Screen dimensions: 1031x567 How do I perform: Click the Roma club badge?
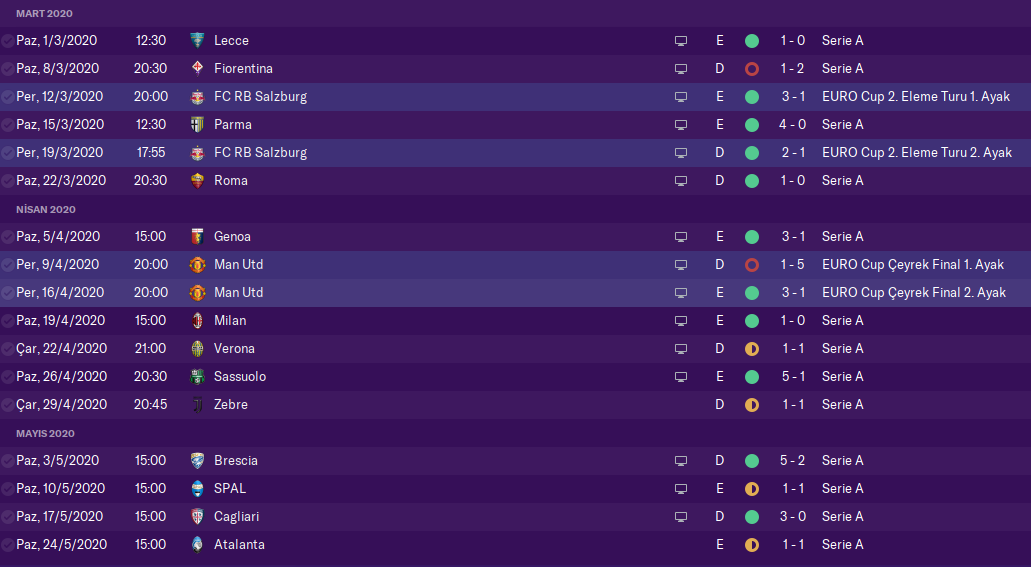pyautogui.click(x=197, y=181)
